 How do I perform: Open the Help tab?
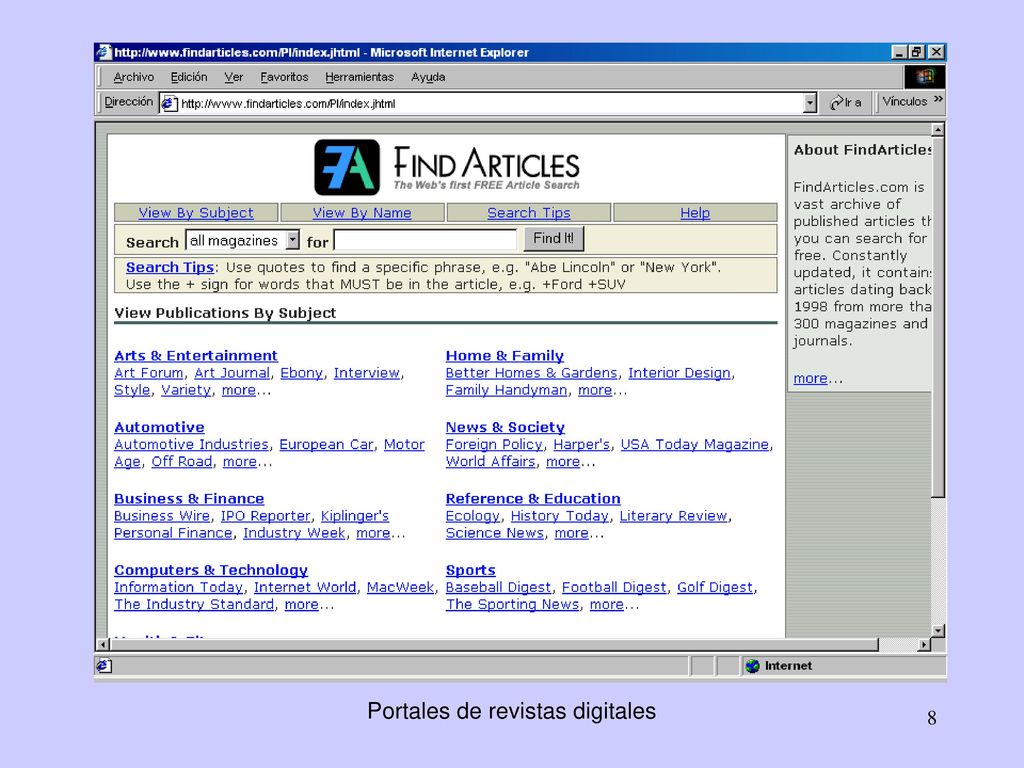[695, 213]
